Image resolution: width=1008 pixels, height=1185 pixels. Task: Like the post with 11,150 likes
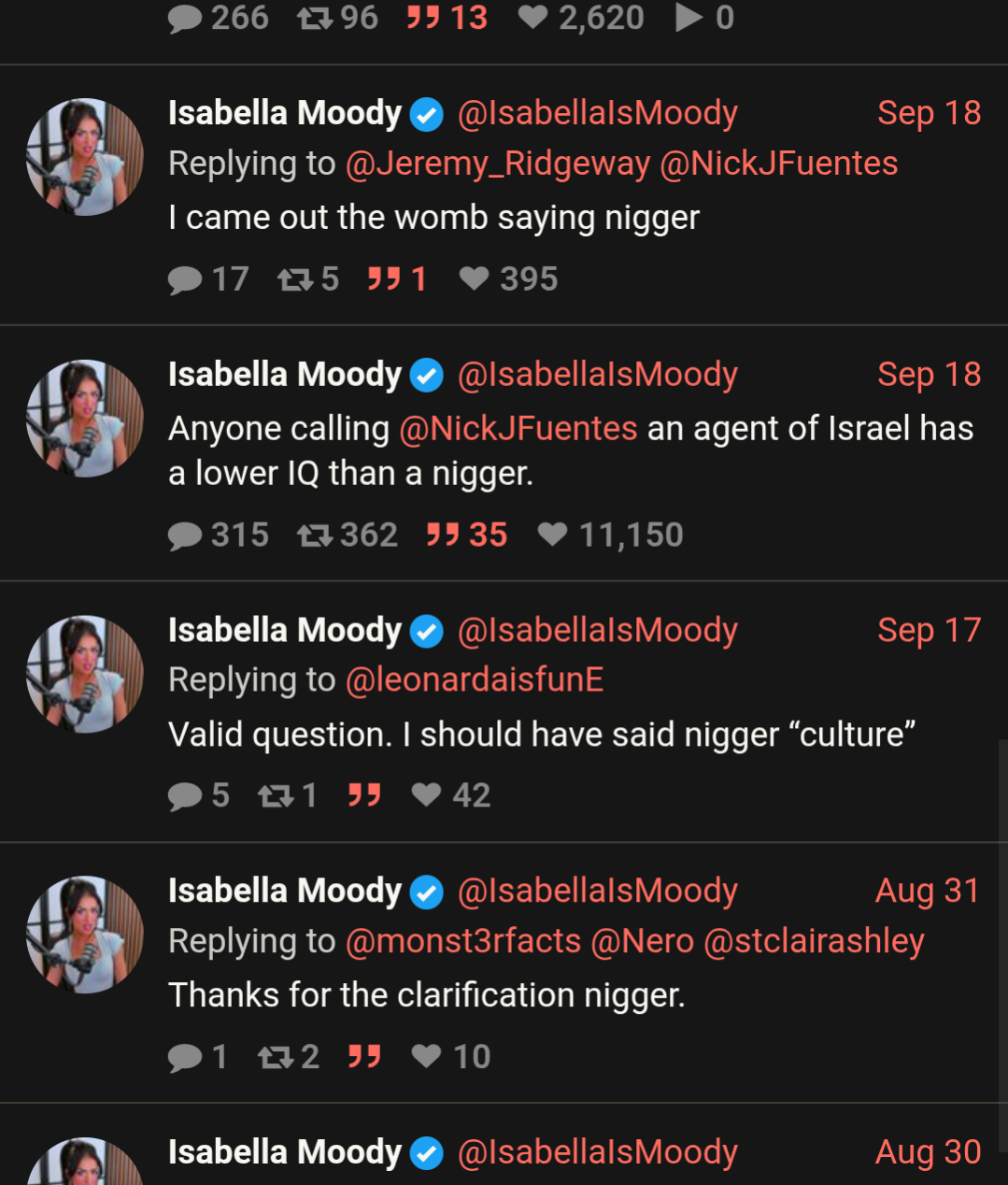click(552, 535)
